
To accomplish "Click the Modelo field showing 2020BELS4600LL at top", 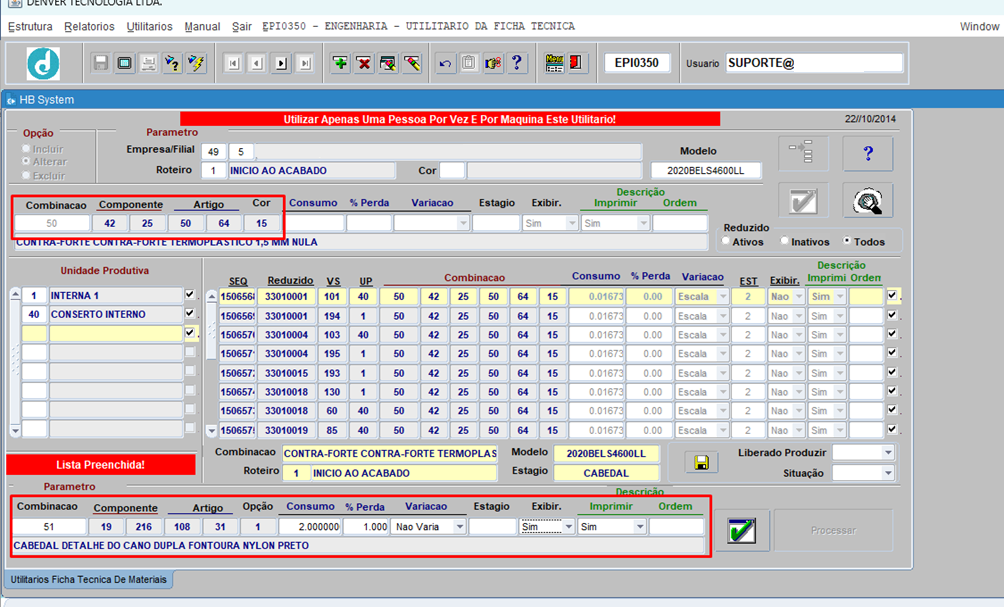I will click(x=706, y=171).
